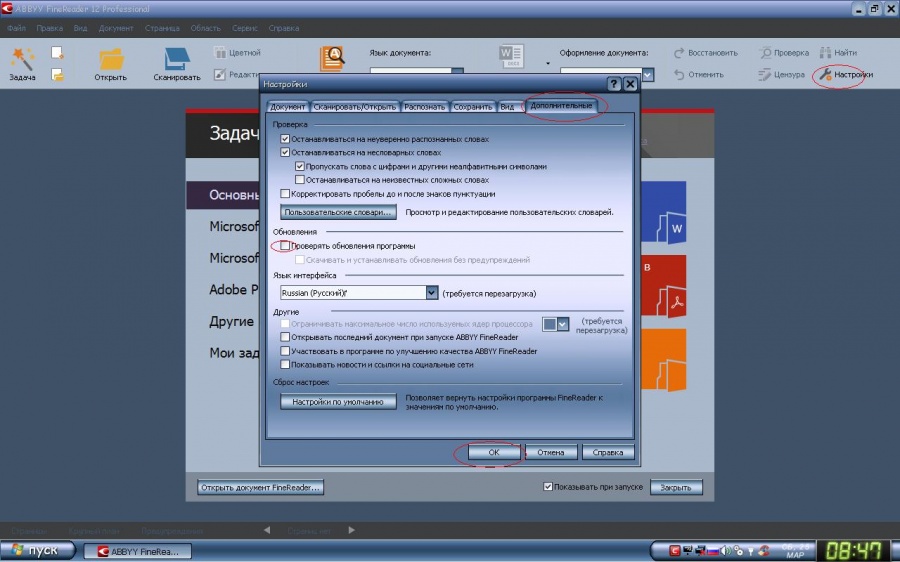
Task: Click the Справка button in dialog
Action: [608, 452]
